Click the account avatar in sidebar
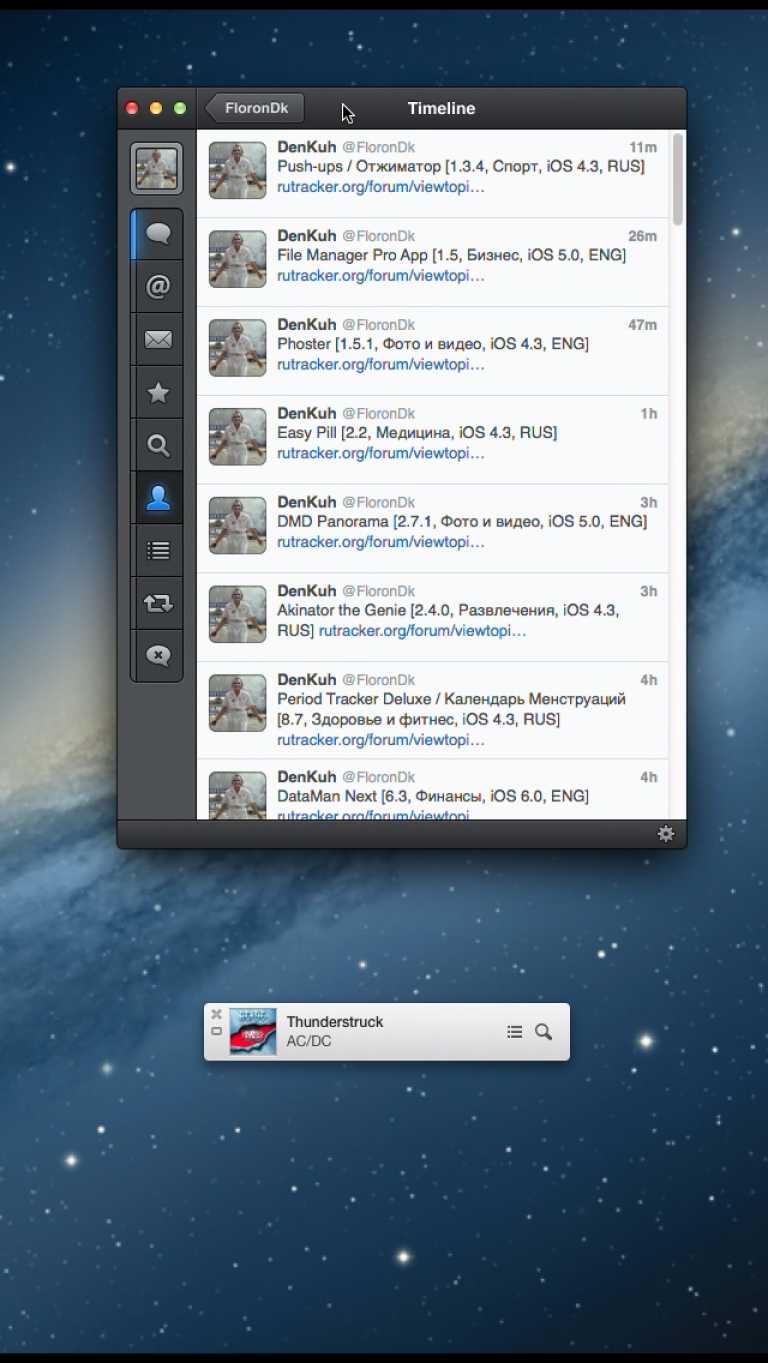768x1363 pixels. point(157,168)
